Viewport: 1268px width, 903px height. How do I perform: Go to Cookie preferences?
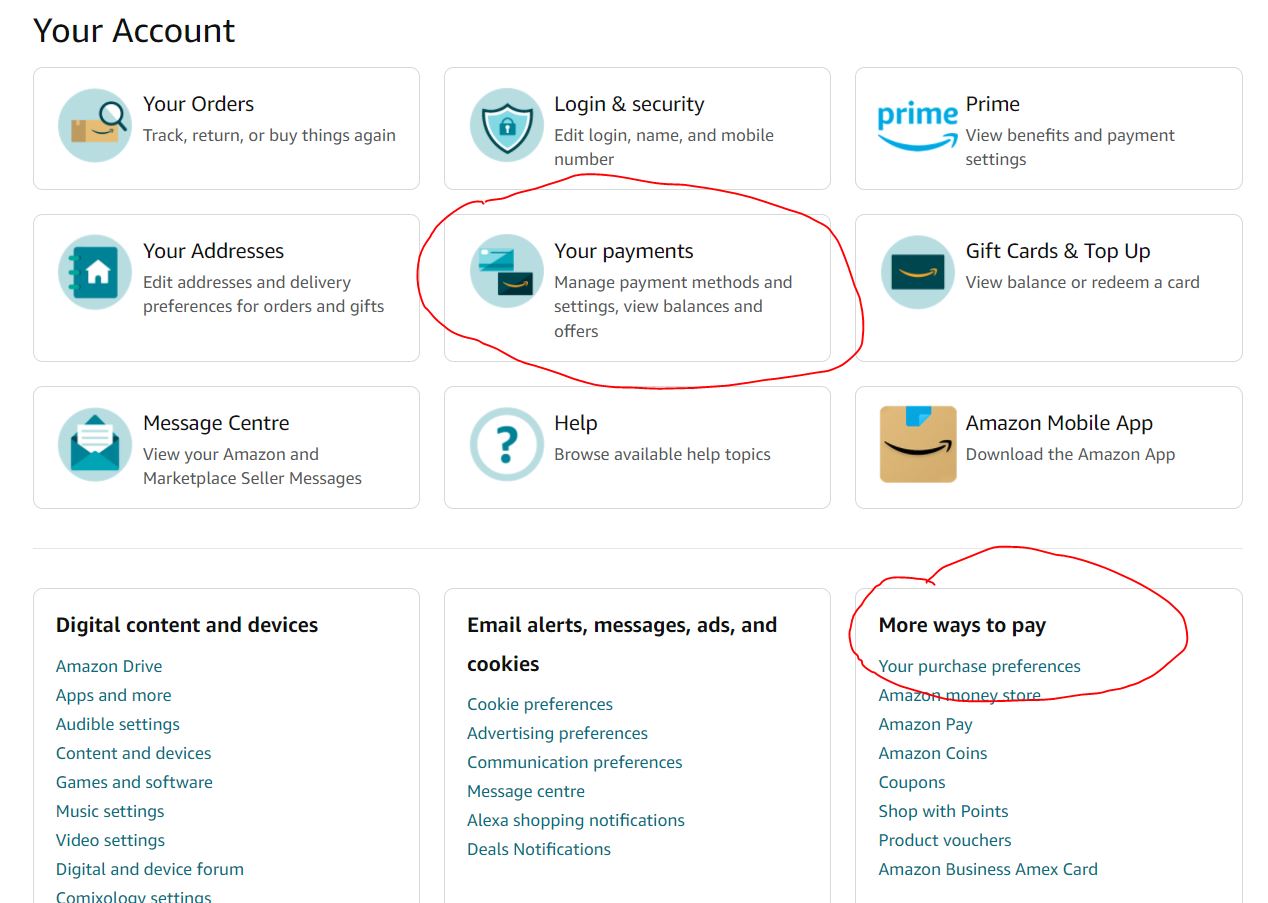(540, 704)
